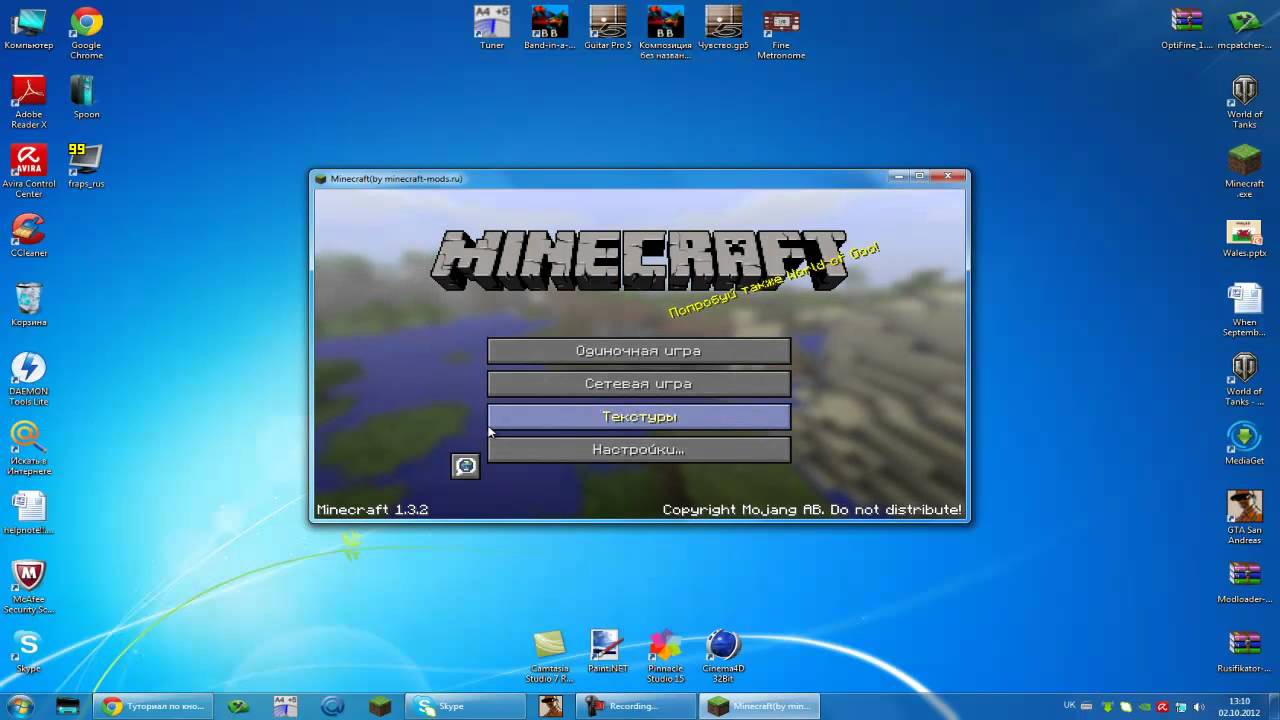Screen dimensions: 1280x720
Task: Open Композиция без названия file icon
Action: [x=665, y=33]
